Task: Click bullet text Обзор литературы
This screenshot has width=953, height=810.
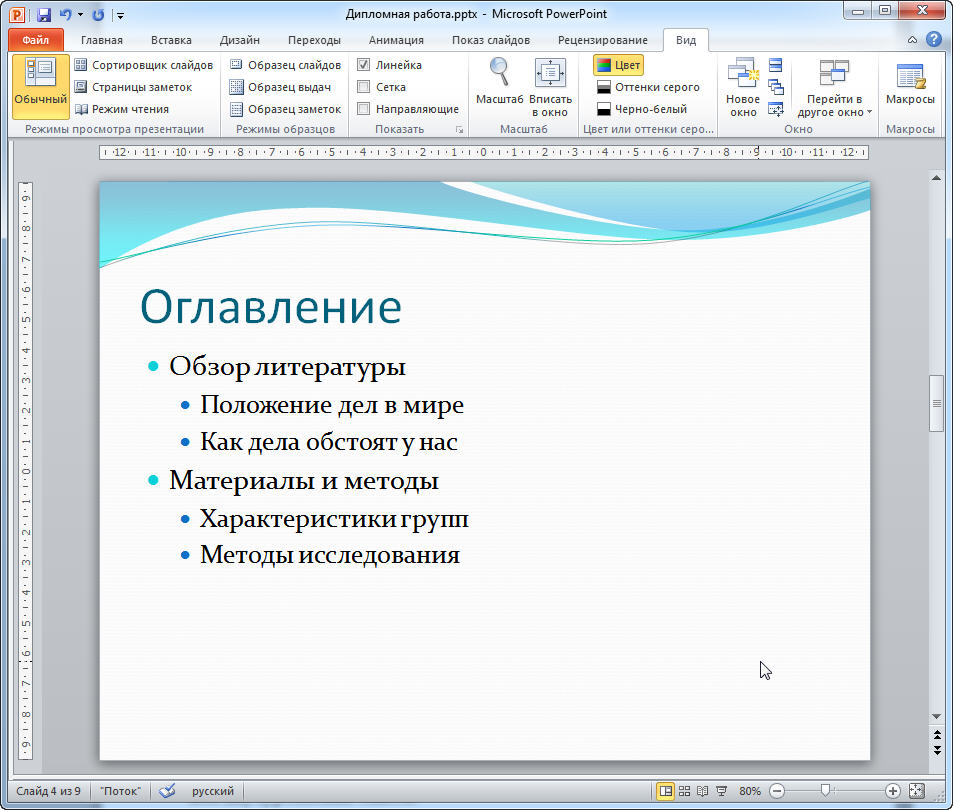Action: (287, 367)
